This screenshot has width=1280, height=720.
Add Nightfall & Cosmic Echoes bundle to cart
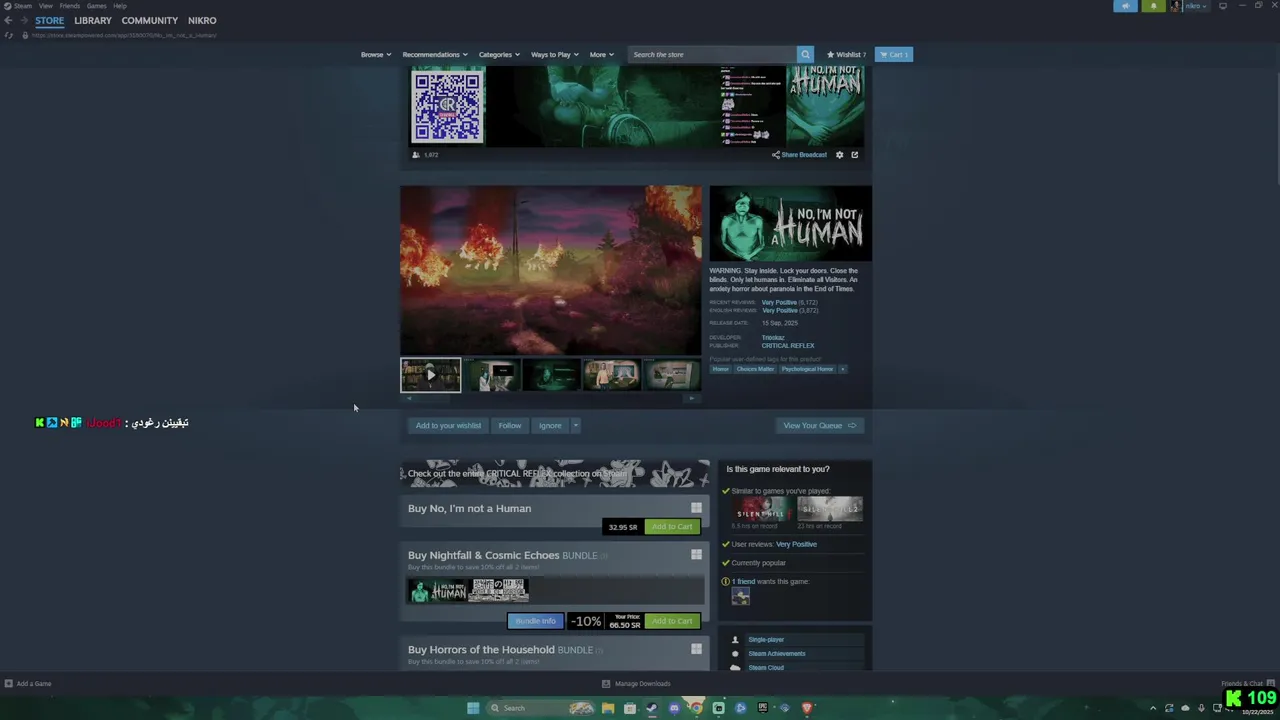coord(671,621)
